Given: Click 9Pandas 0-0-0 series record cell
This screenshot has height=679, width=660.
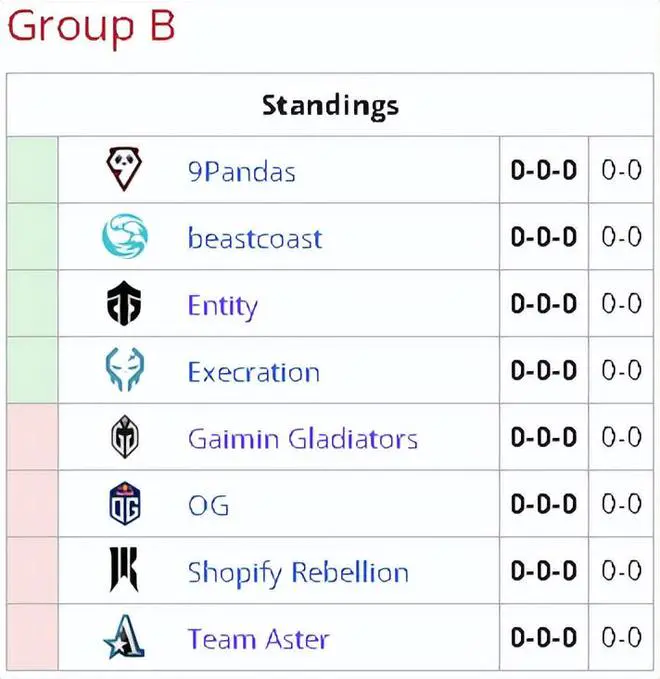Looking at the screenshot, I should click(x=544, y=170).
